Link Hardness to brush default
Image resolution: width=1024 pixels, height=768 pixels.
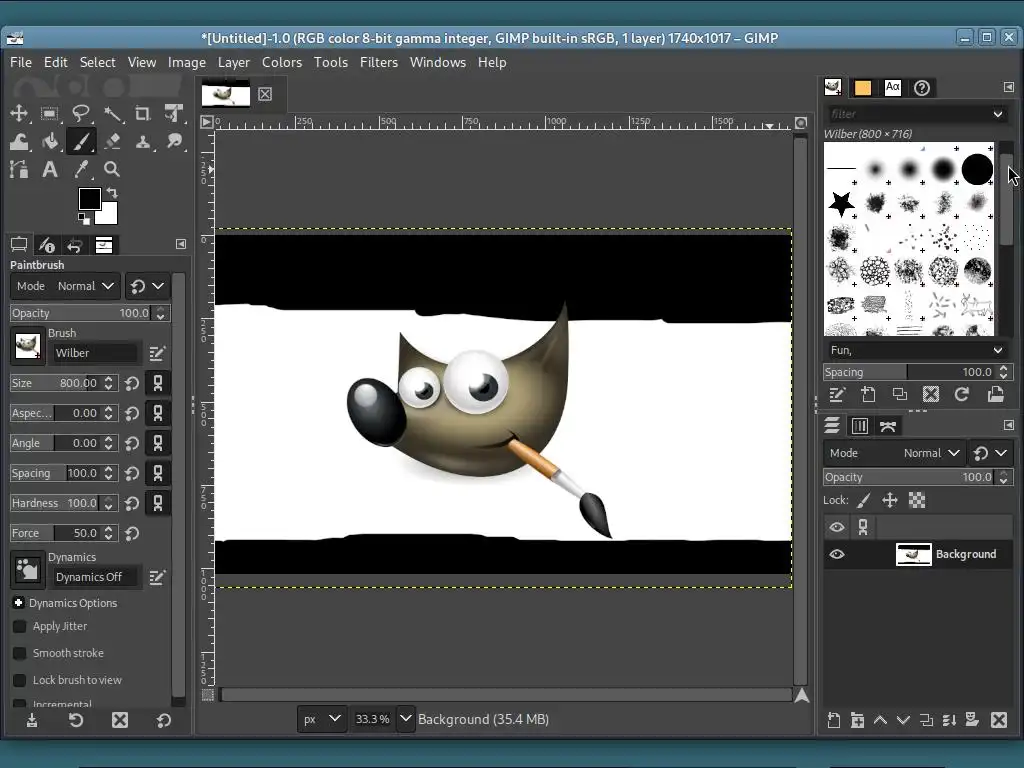(x=157, y=504)
